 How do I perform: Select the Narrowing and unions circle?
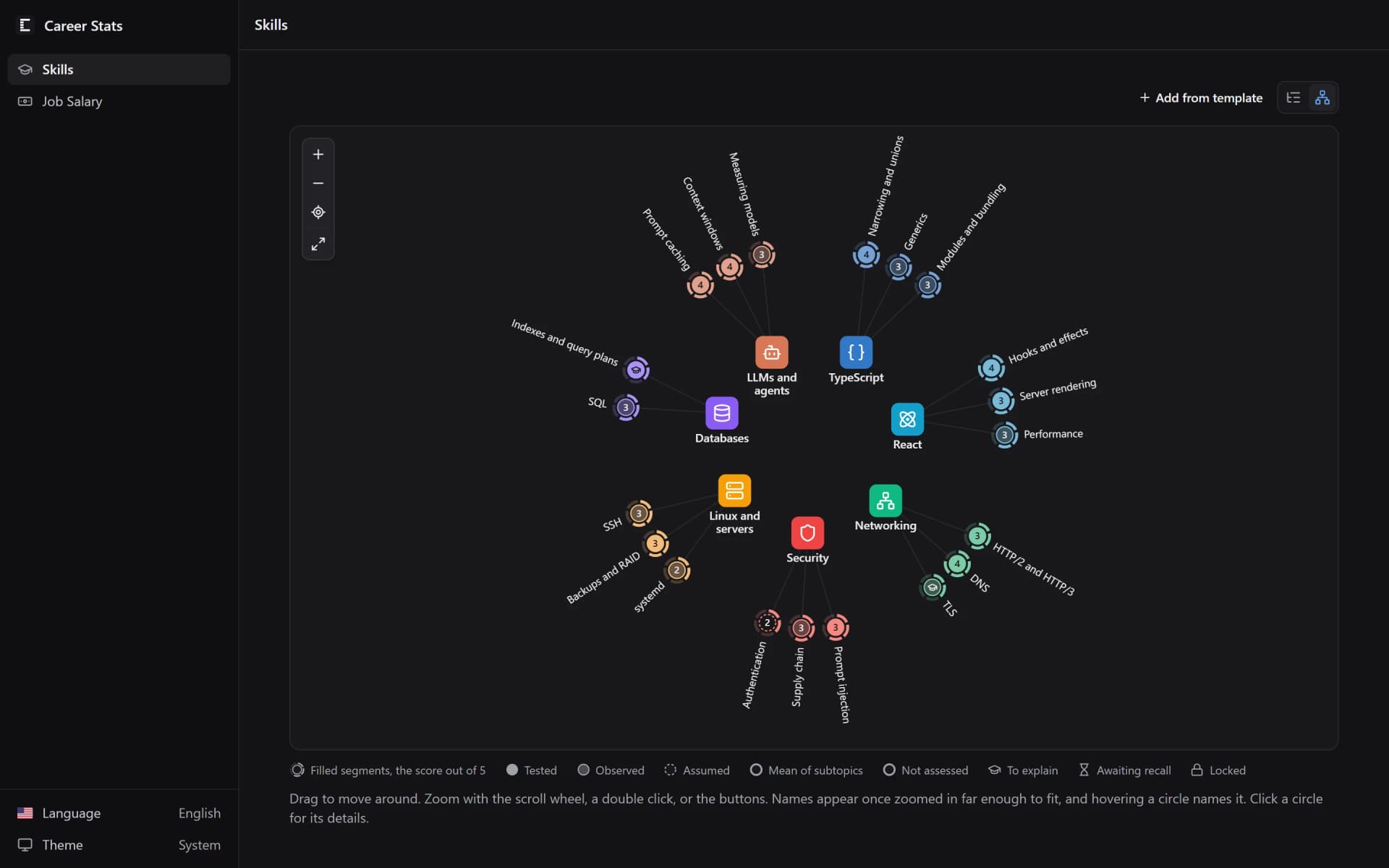pos(866,255)
